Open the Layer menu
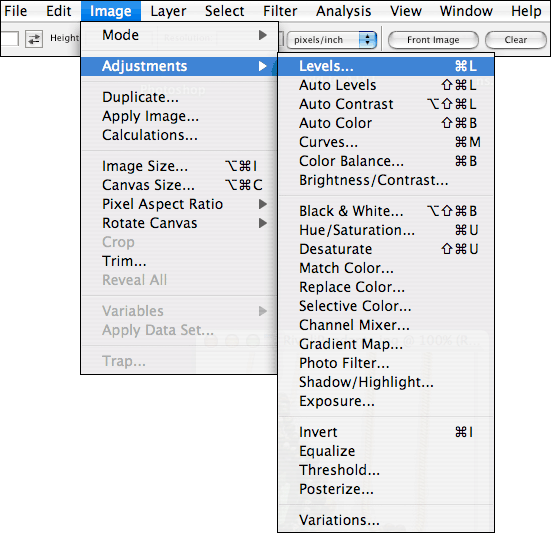551x533 pixels. click(x=168, y=11)
